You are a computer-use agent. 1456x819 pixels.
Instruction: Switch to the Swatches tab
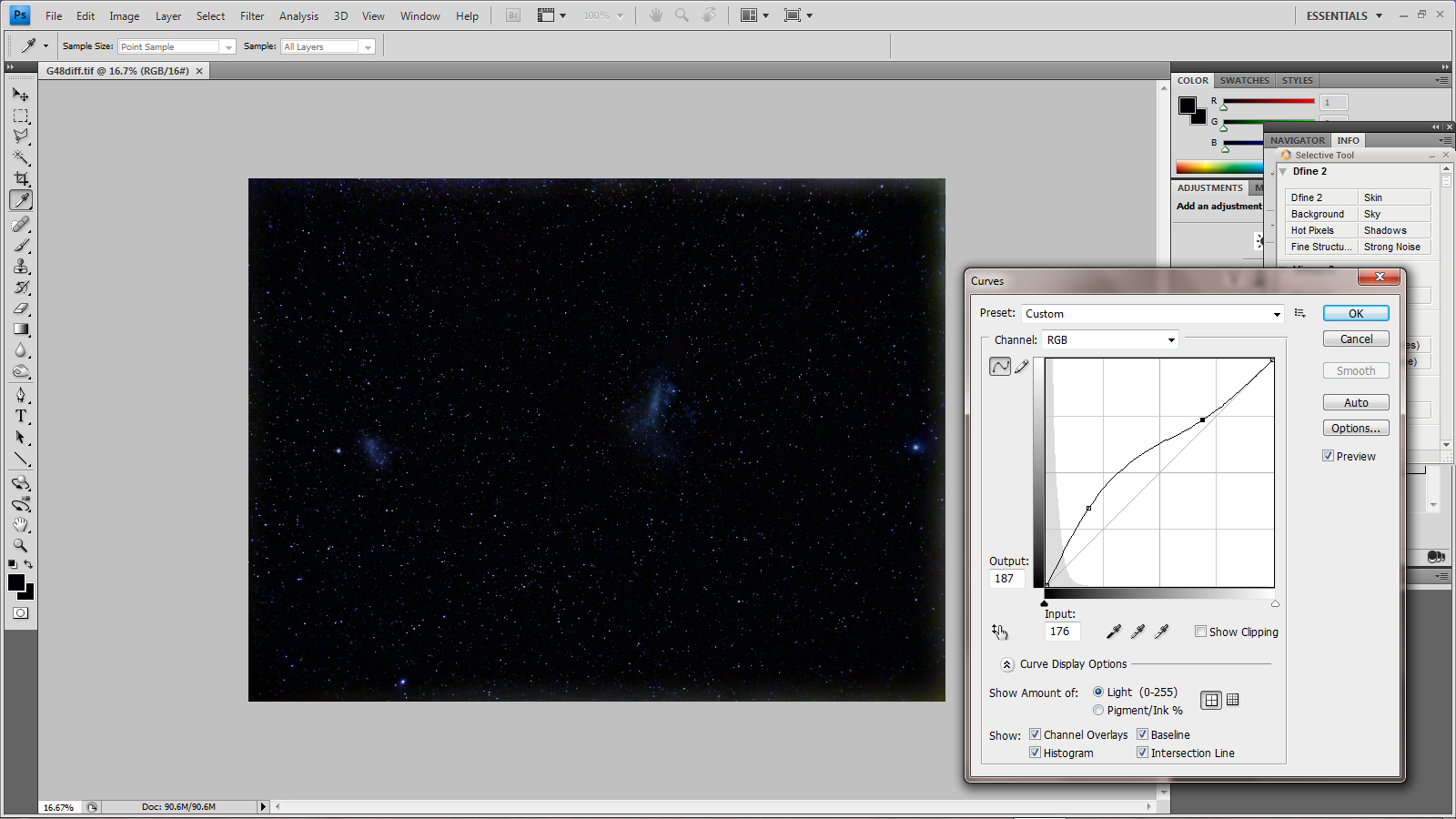pos(1244,80)
